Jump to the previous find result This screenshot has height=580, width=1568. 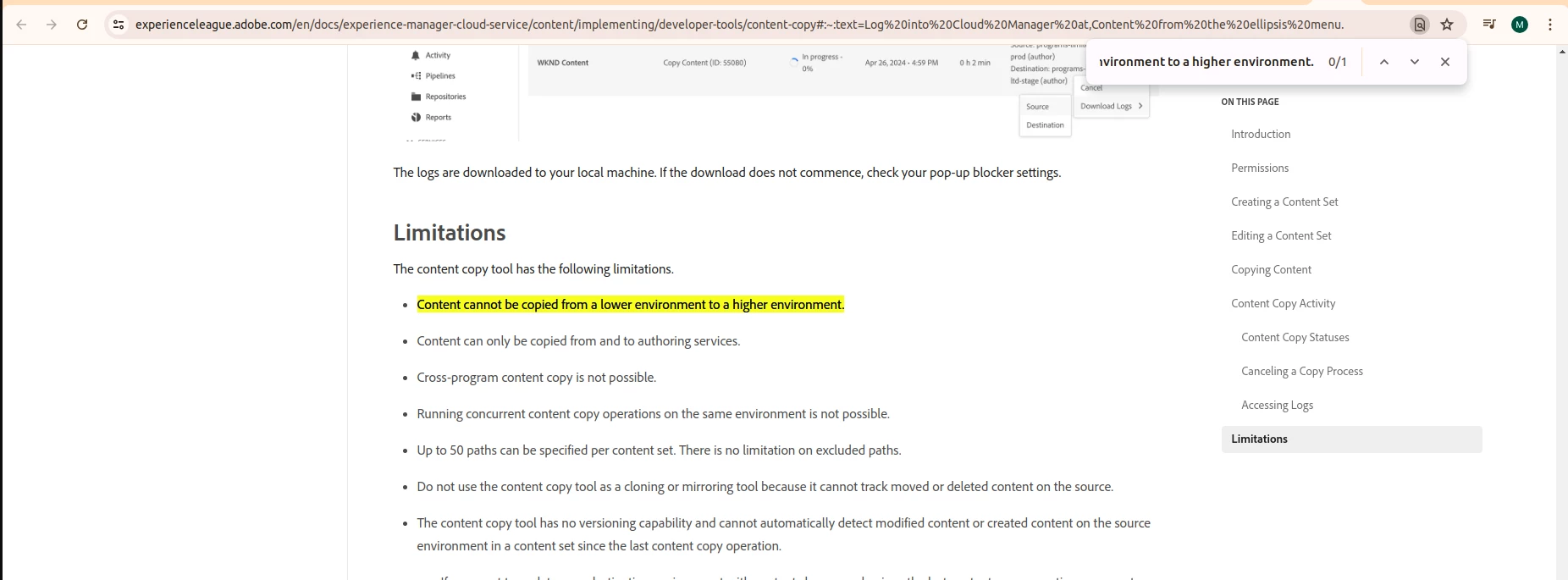(1384, 62)
